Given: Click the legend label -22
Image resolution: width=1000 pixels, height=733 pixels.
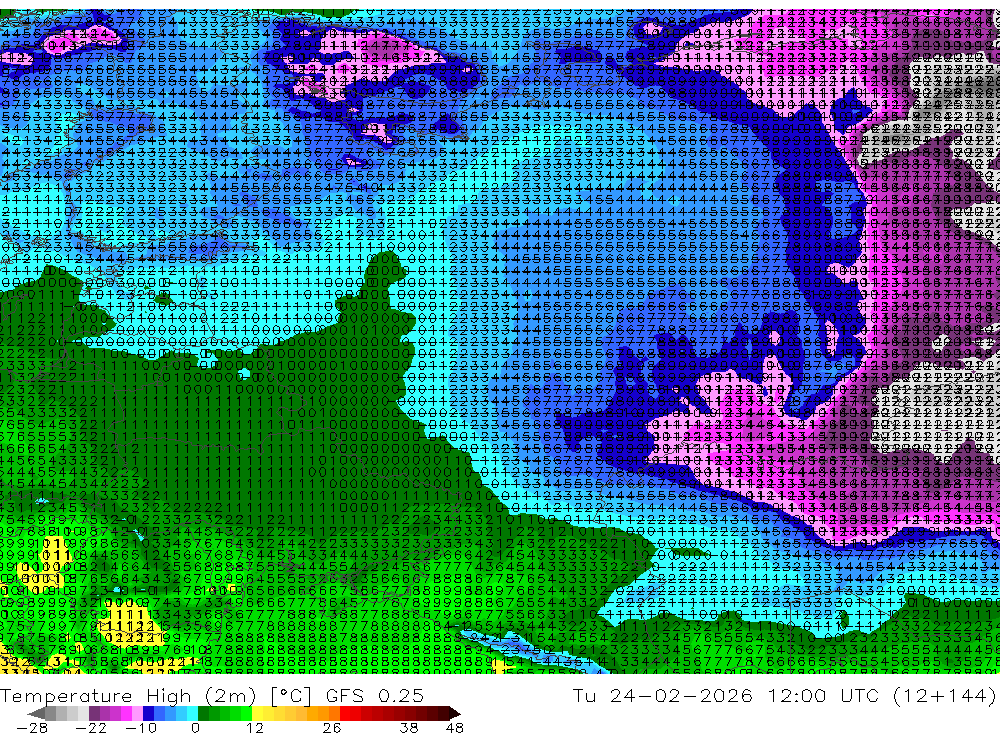Looking at the screenshot, I should pos(91,728).
